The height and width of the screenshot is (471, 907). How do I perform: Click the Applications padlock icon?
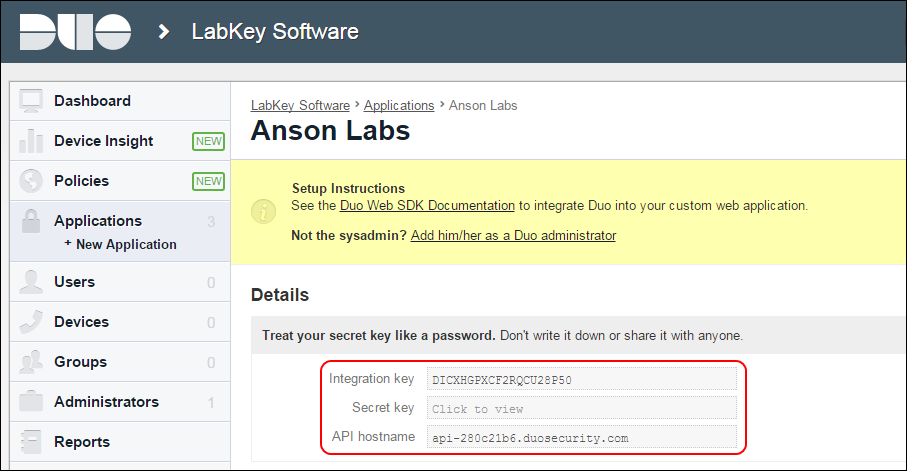(x=31, y=221)
